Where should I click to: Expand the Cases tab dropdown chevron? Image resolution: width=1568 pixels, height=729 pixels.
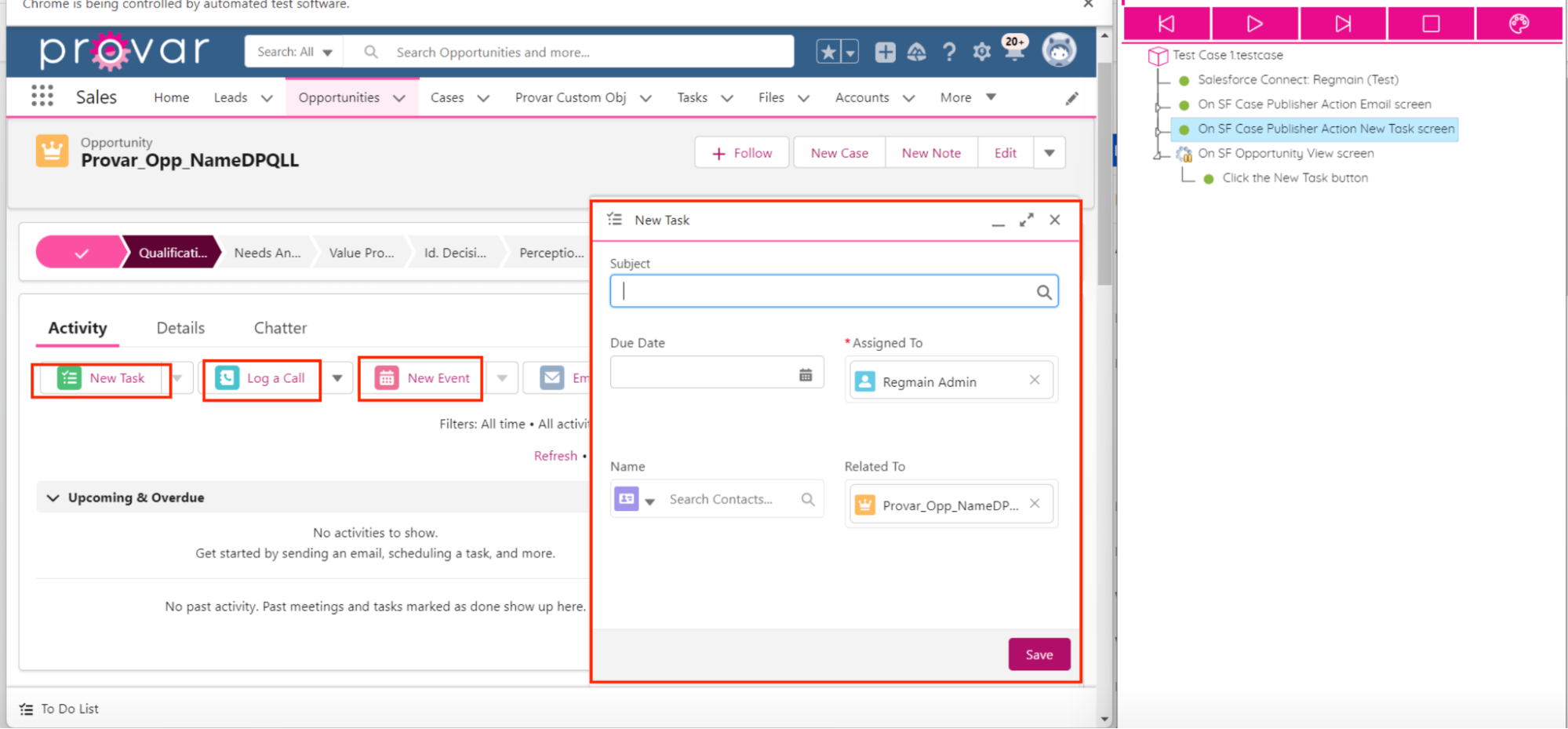pos(483,98)
